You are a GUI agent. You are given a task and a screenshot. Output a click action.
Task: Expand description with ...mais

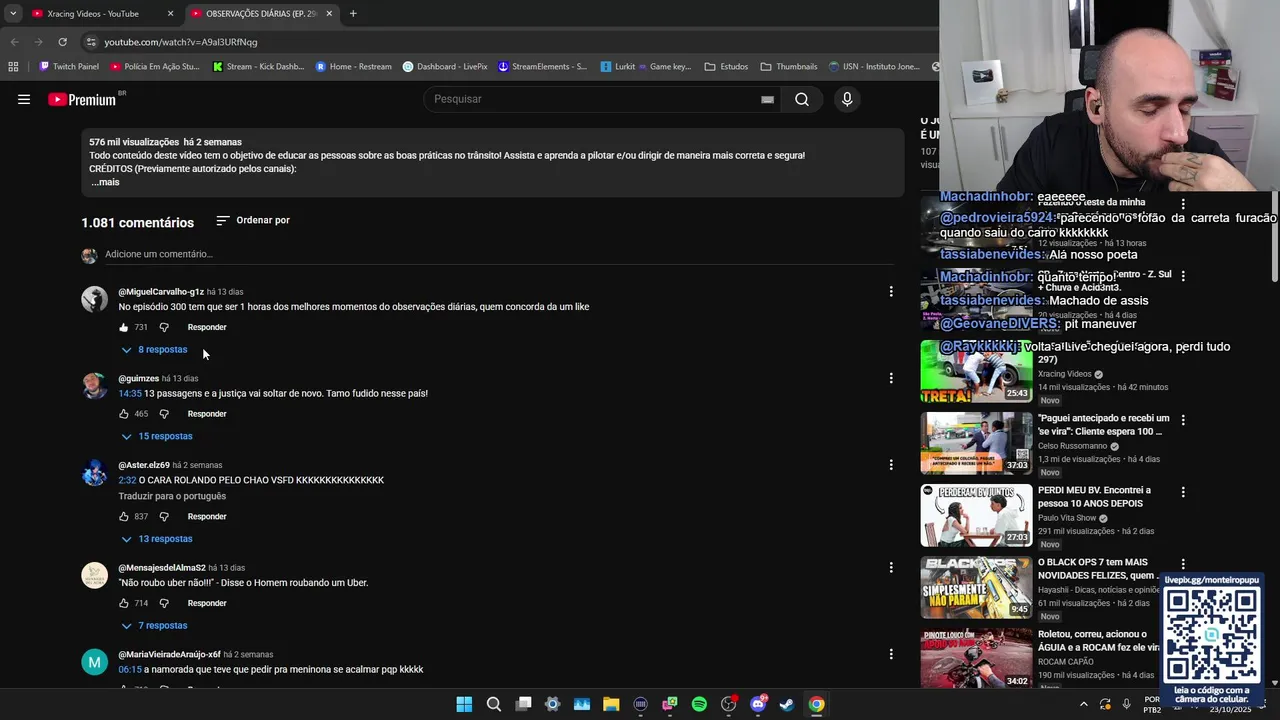tap(105, 182)
